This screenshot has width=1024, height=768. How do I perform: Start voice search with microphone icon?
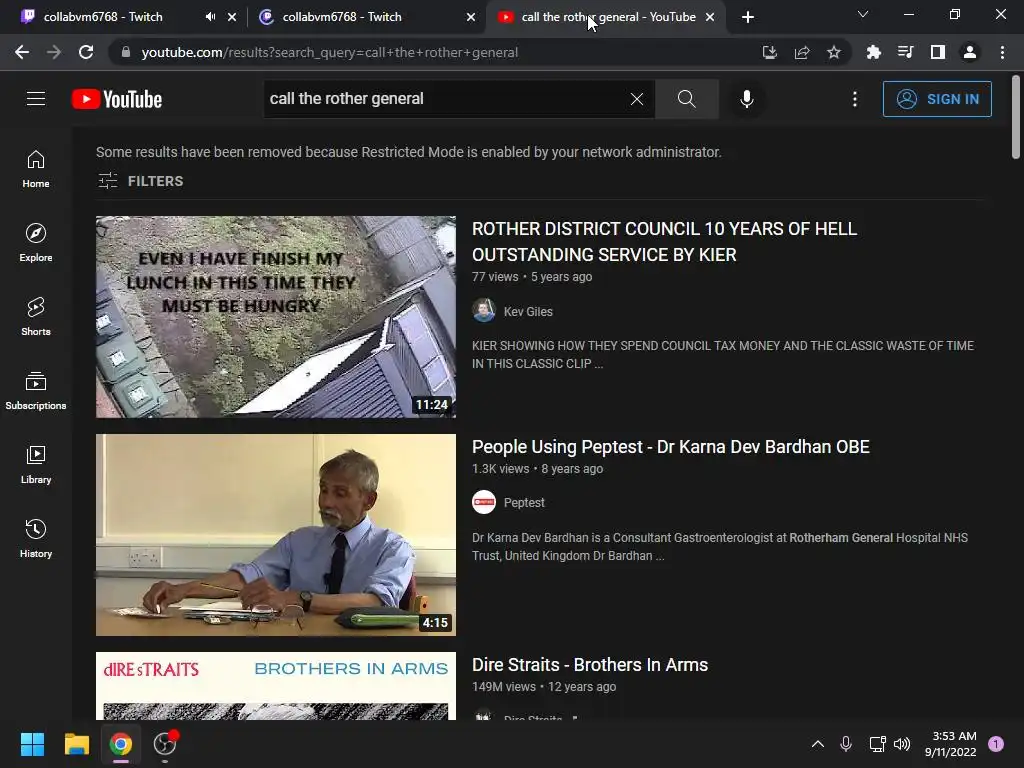pyautogui.click(x=747, y=99)
